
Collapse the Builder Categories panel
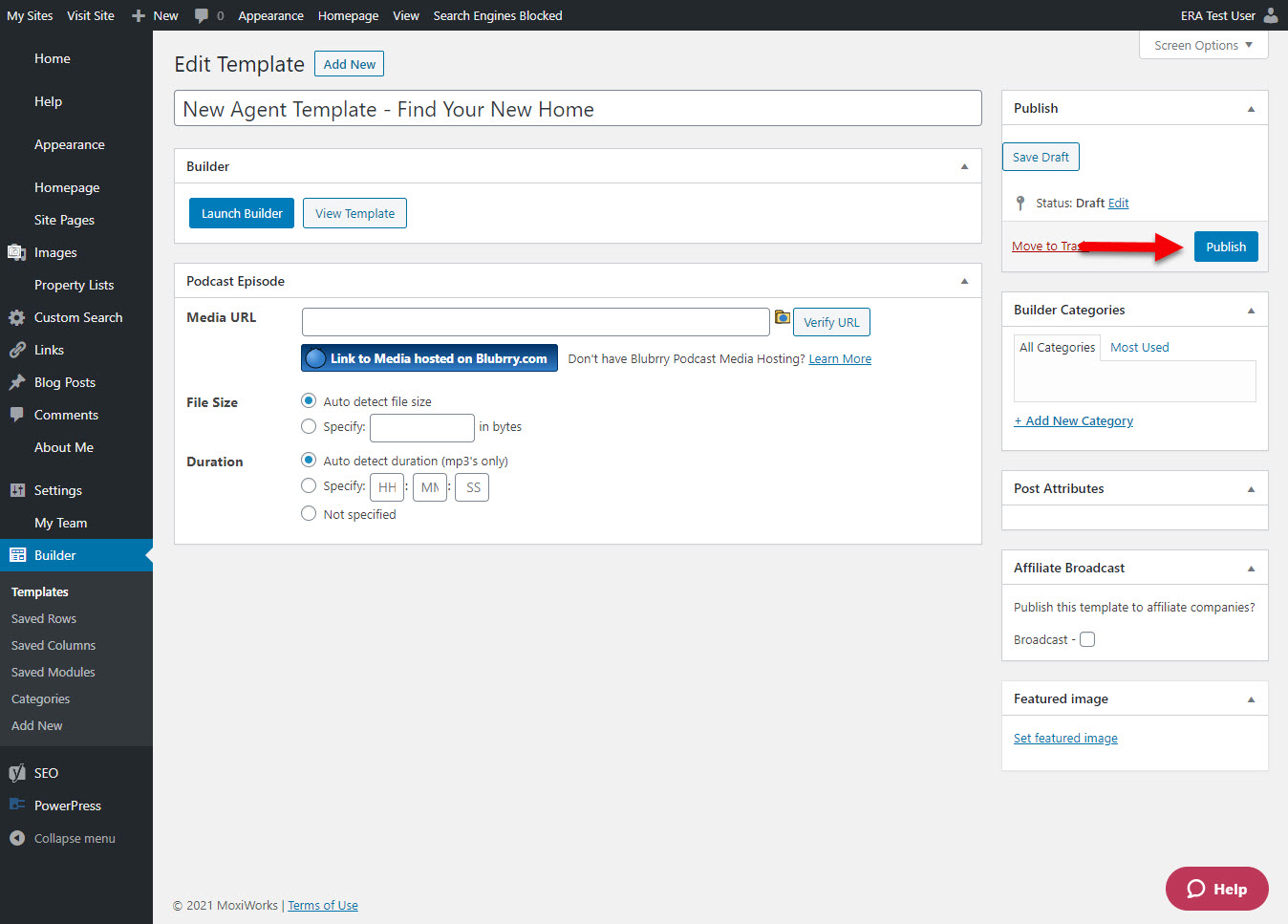[1251, 311]
